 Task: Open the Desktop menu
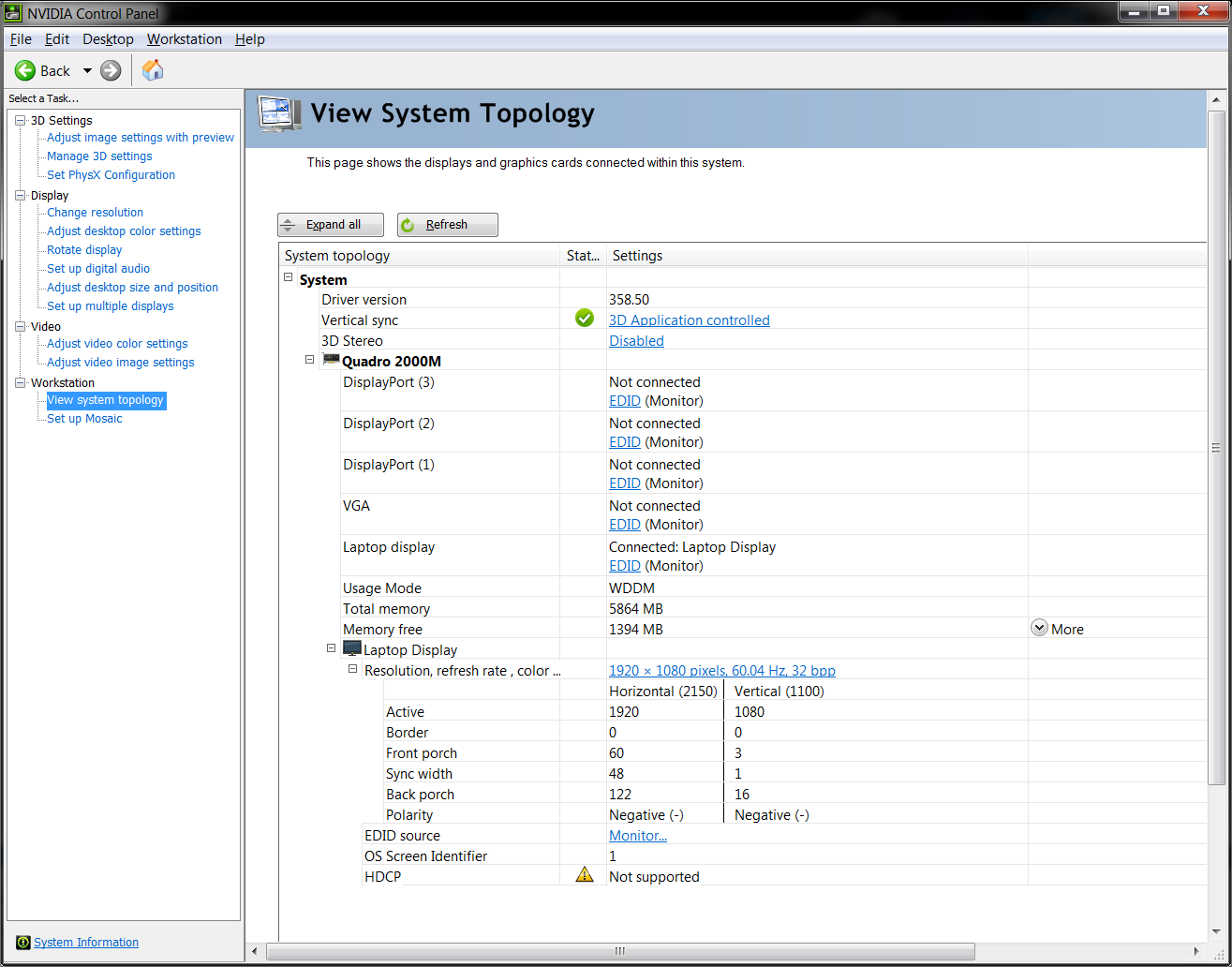[x=108, y=39]
